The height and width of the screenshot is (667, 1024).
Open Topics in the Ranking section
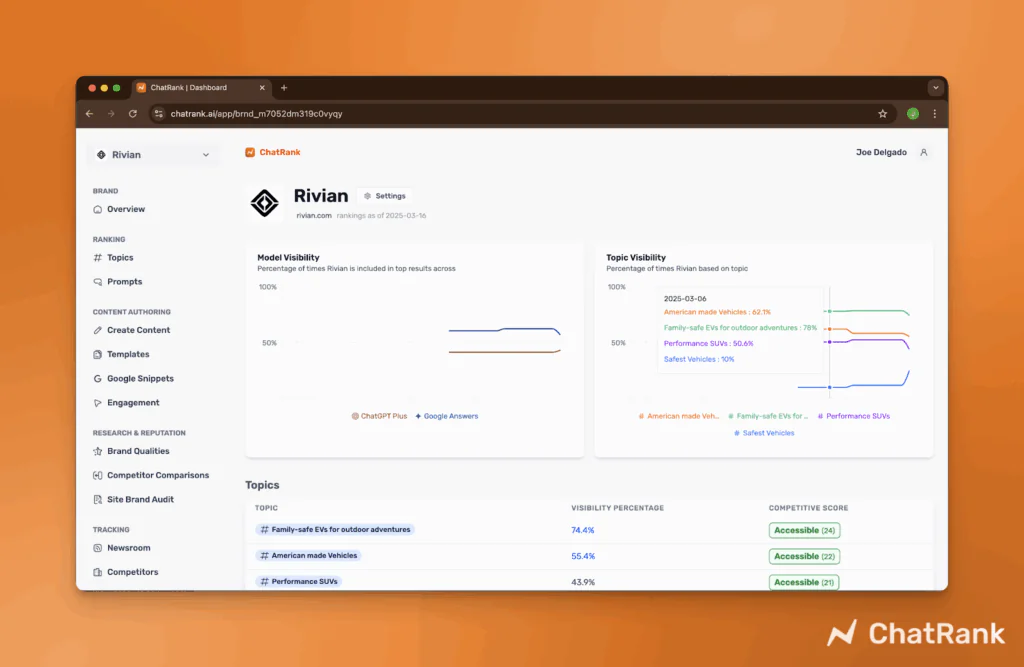[x=120, y=258]
